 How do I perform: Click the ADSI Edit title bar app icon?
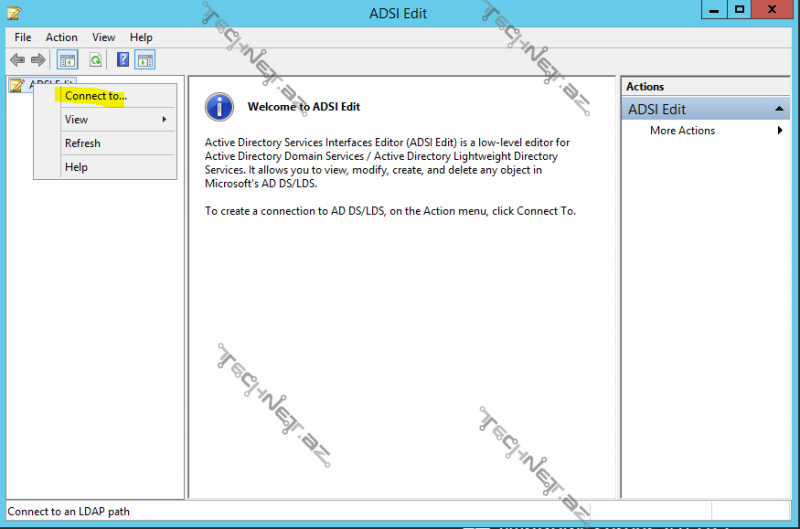(13, 12)
